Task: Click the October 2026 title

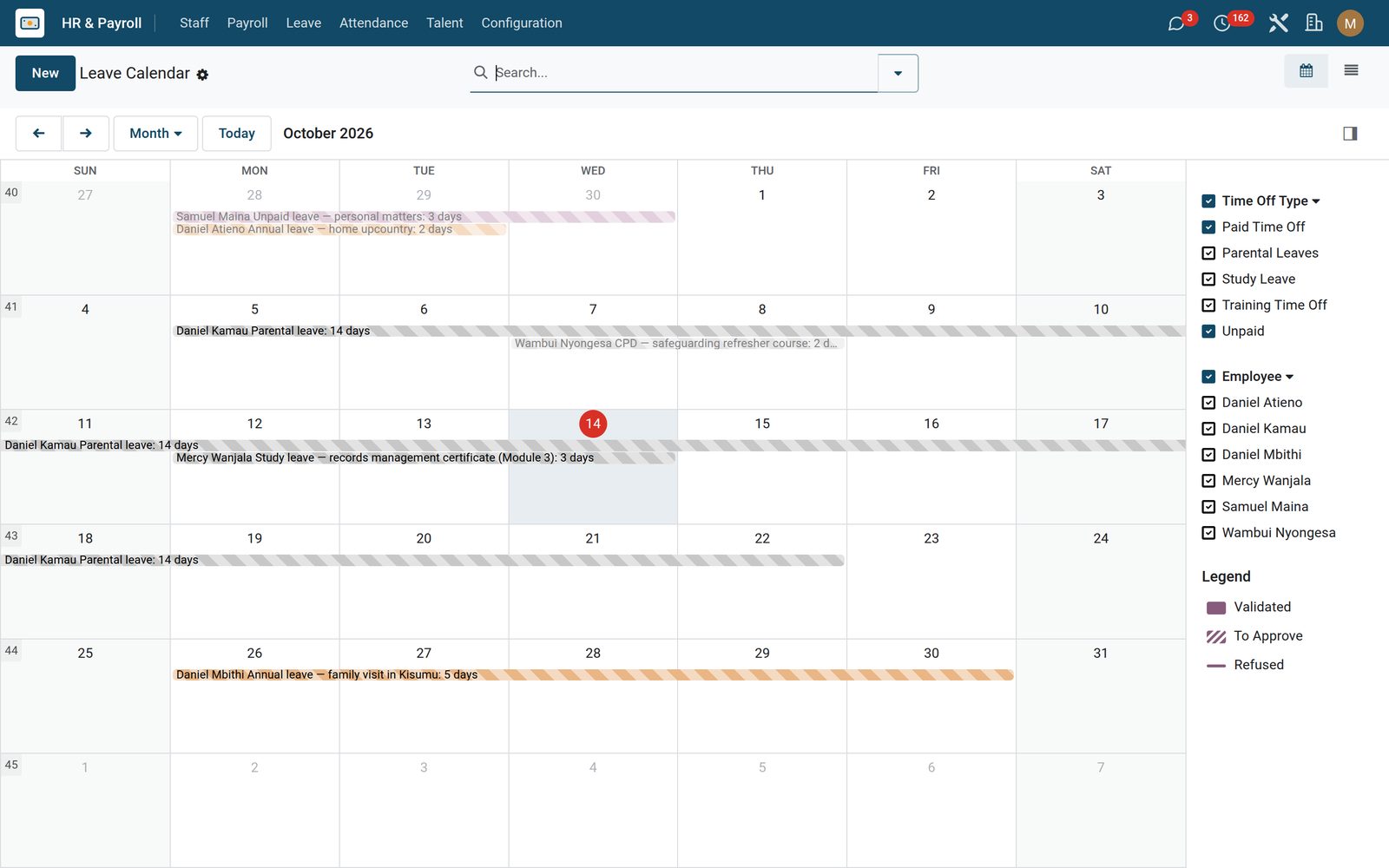Action: 328,133
